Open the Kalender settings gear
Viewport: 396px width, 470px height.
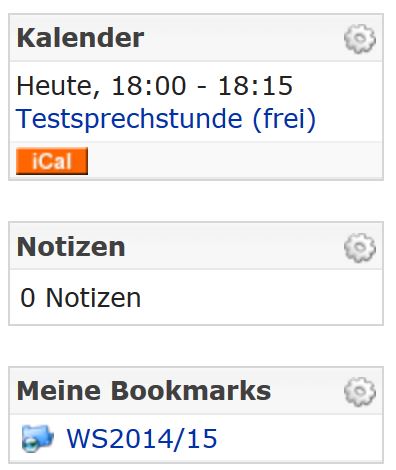(360, 39)
